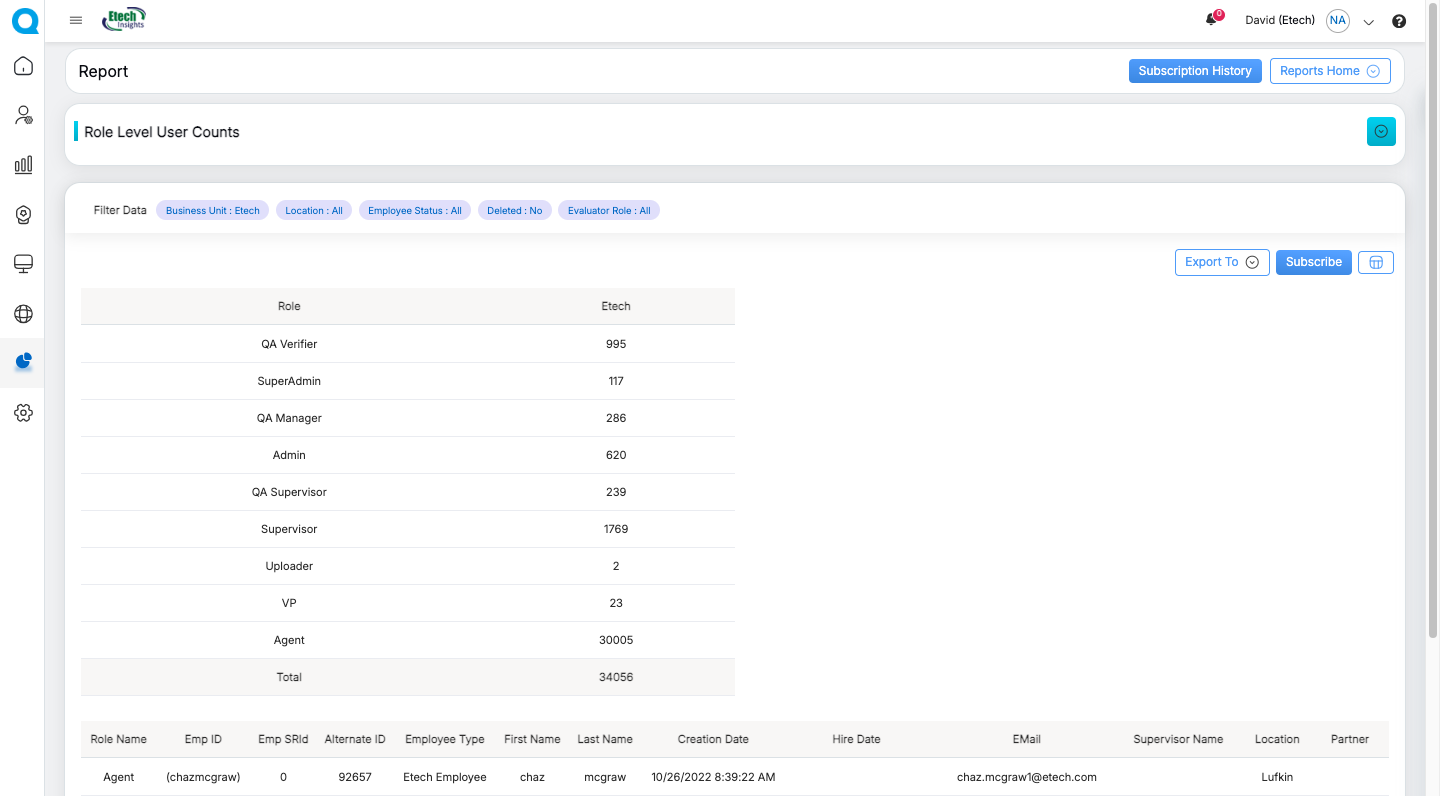Open the user profile dropdown chevron
Image resolution: width=1440 pixels, height=796 pixels.
click(1369, 22)
